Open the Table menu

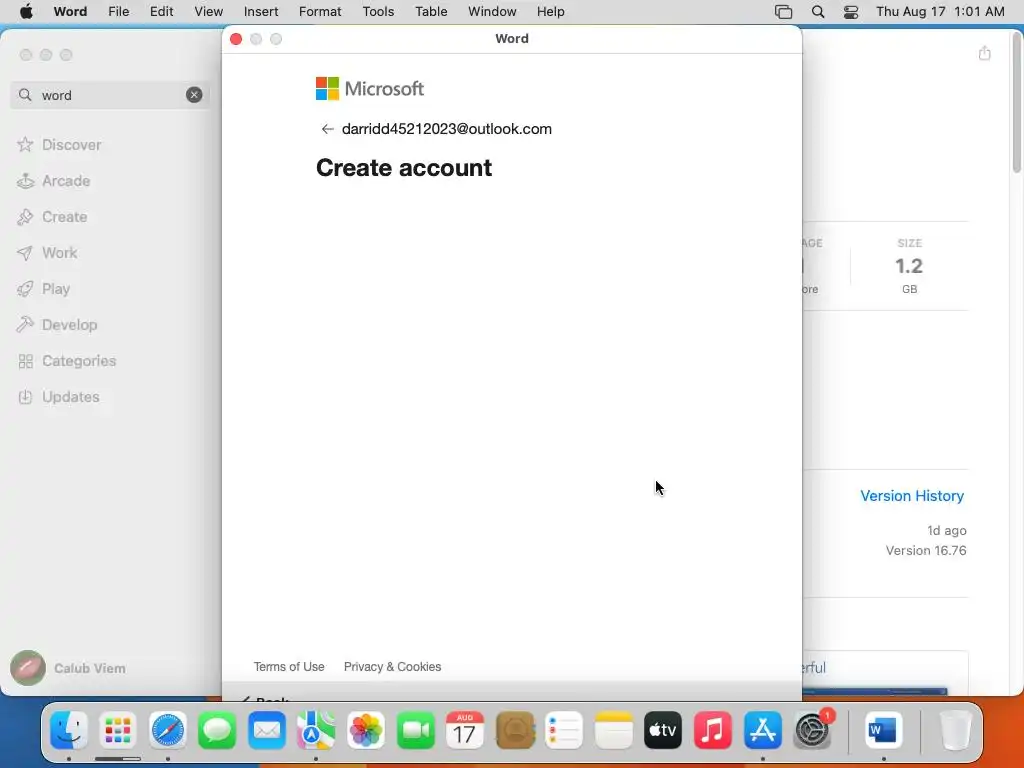tap(431, 12)
